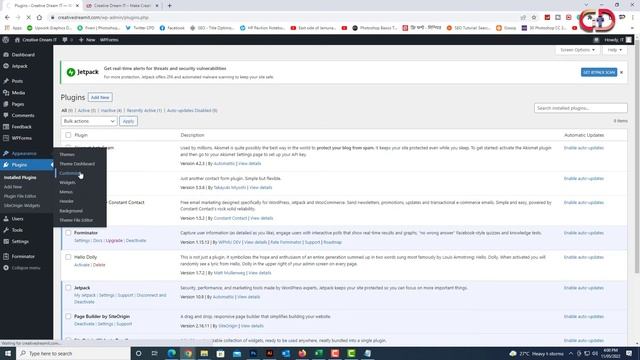This screenshot has width=640, height=360.
Task: Open Photoshop from the taskbar
Action: [x=253, y=353]
